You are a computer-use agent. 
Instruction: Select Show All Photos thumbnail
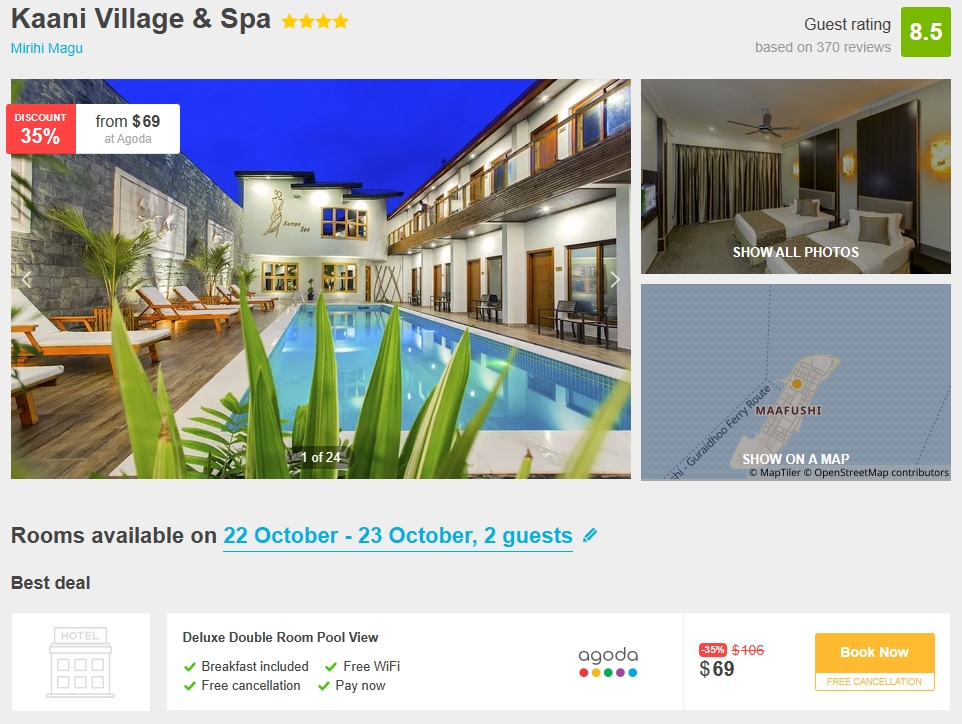[x=796, y=177]
